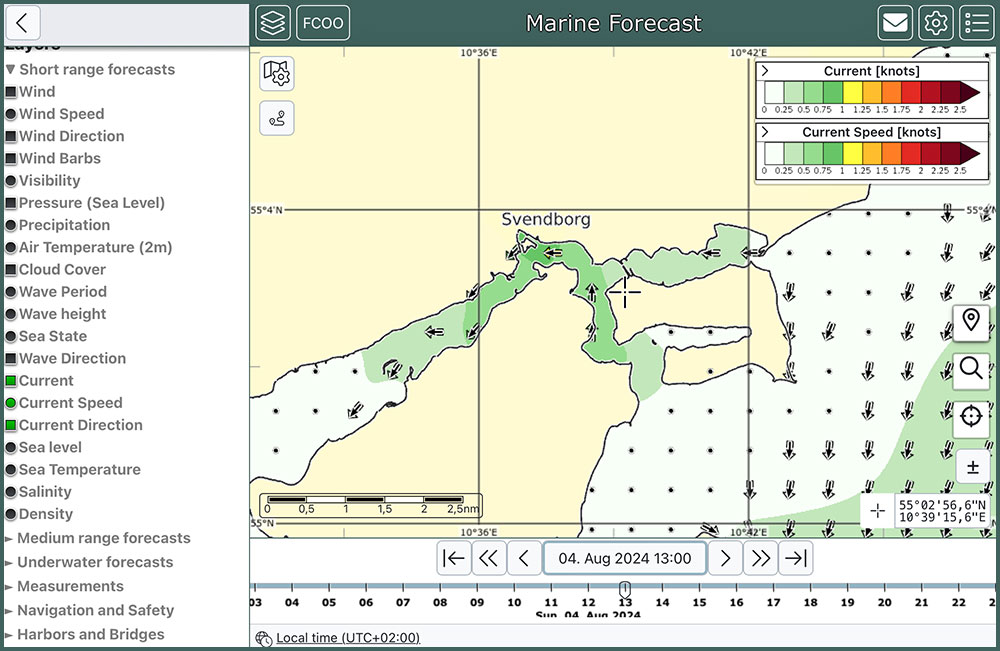This screenshot has height=651, width=1000.
Task: Open the Local time (UTC+02:00) link
Action: (x=348, y=638)
